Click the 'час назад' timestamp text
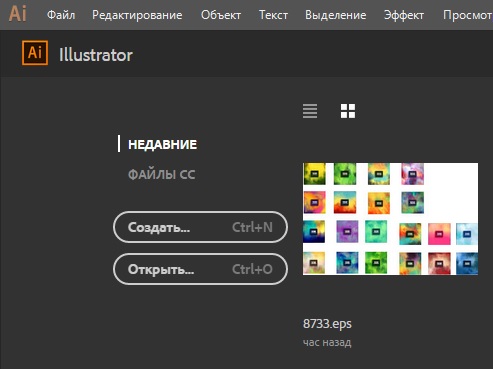The height and width of the screenshot is (369, 493). pyautogui.click(x=327, y=342)
